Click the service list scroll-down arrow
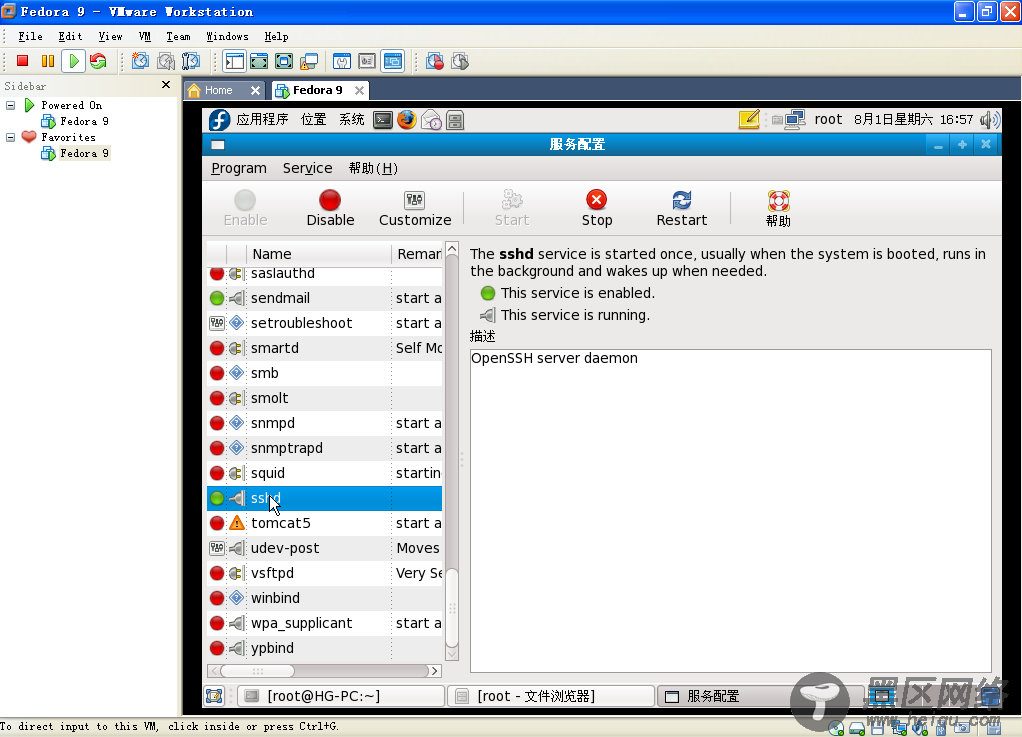 click(x=452, y=654)
